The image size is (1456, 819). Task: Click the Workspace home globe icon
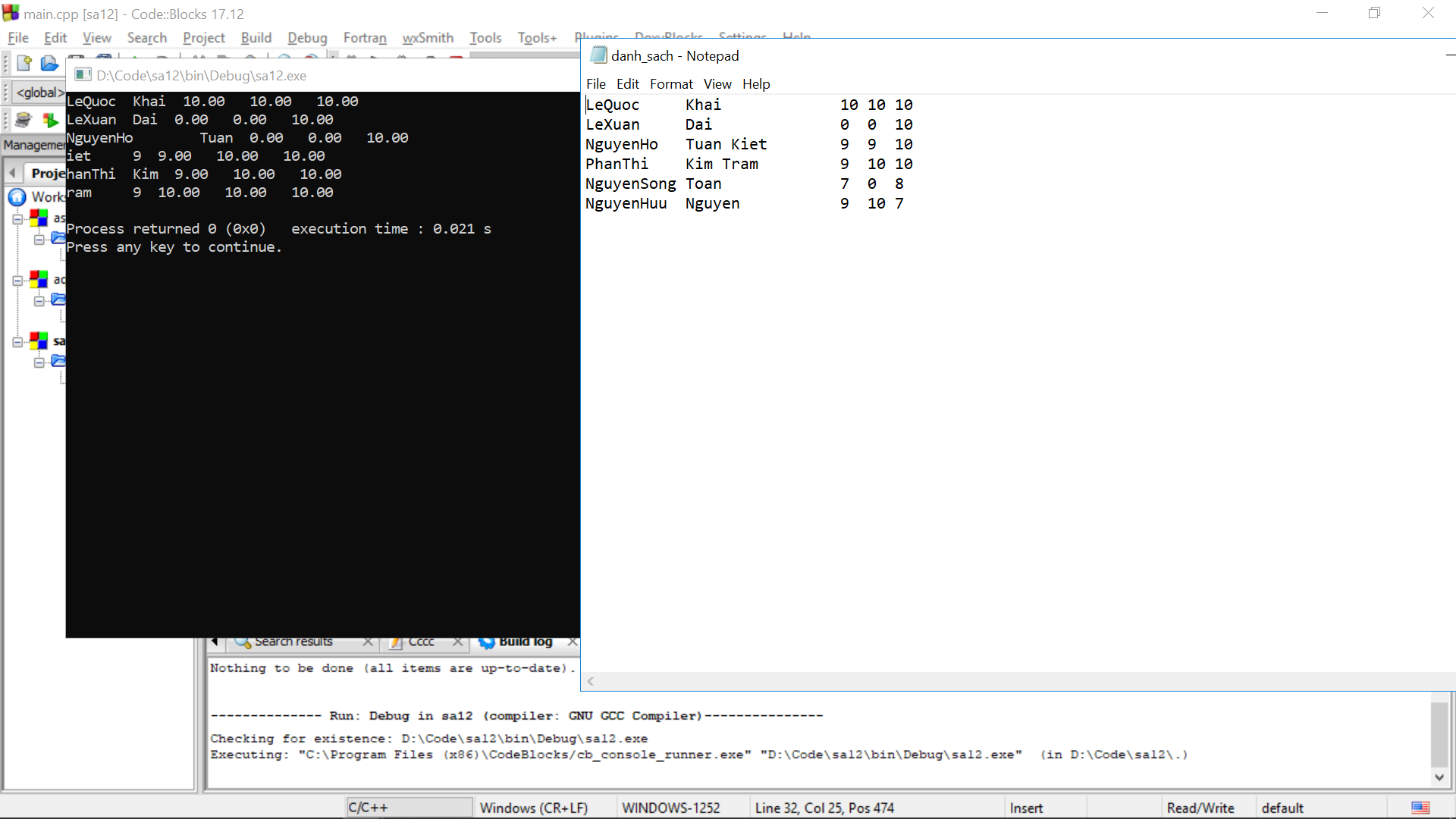coord(17,197)
